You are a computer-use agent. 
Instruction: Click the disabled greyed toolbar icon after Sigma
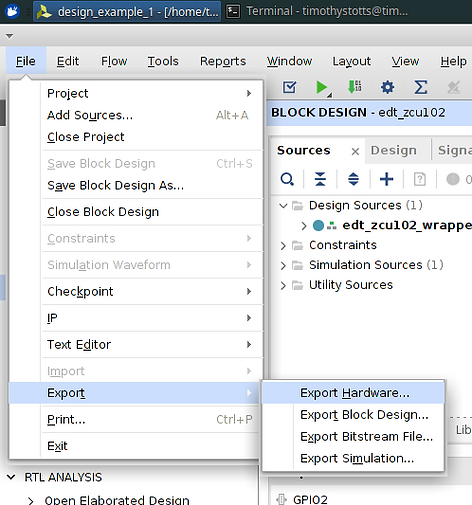pos(454,87)
